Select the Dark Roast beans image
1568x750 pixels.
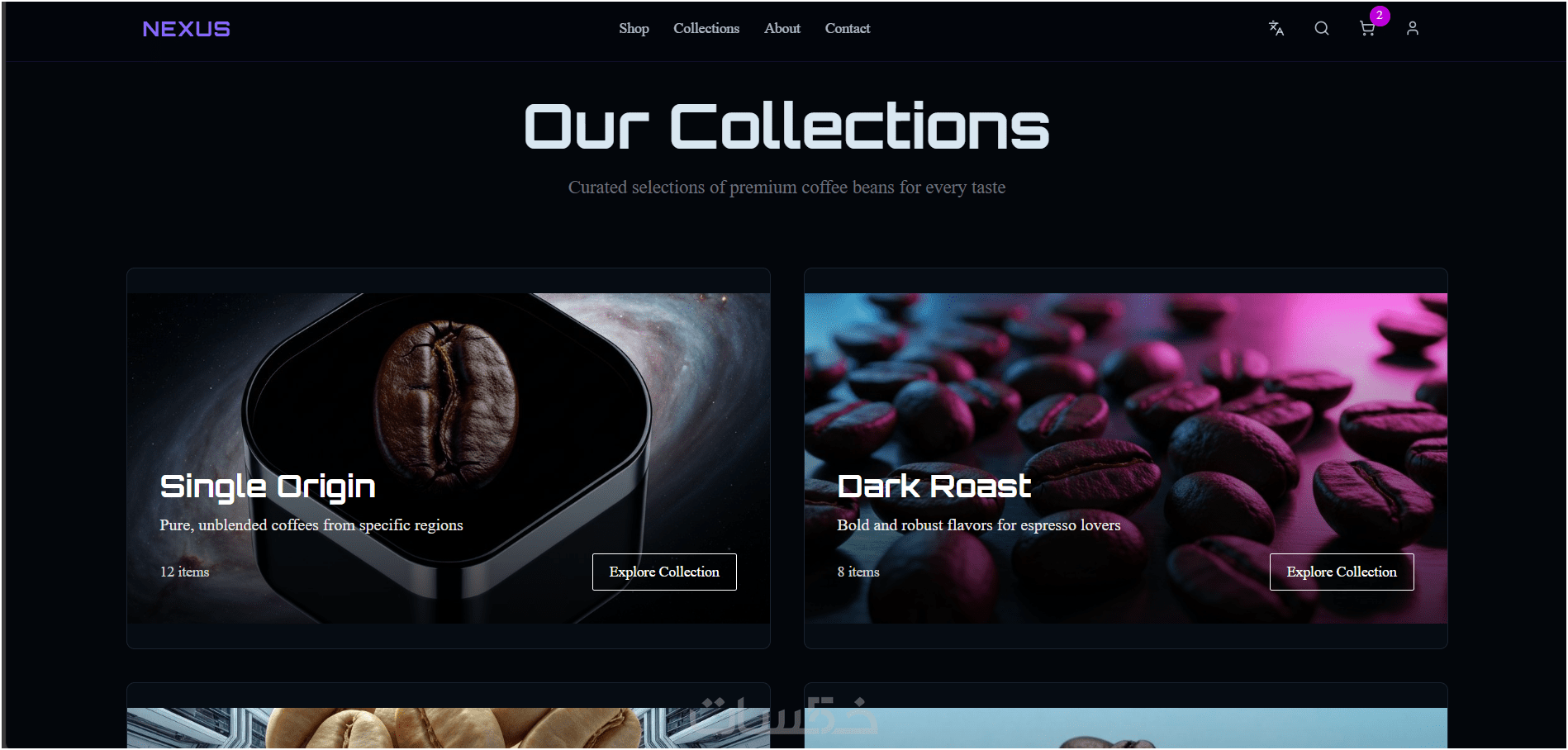pos(1126,458)
